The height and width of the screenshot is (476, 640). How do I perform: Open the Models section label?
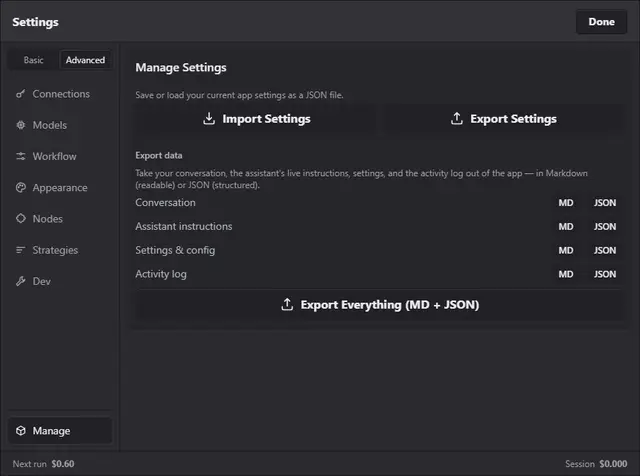[50, 125]
